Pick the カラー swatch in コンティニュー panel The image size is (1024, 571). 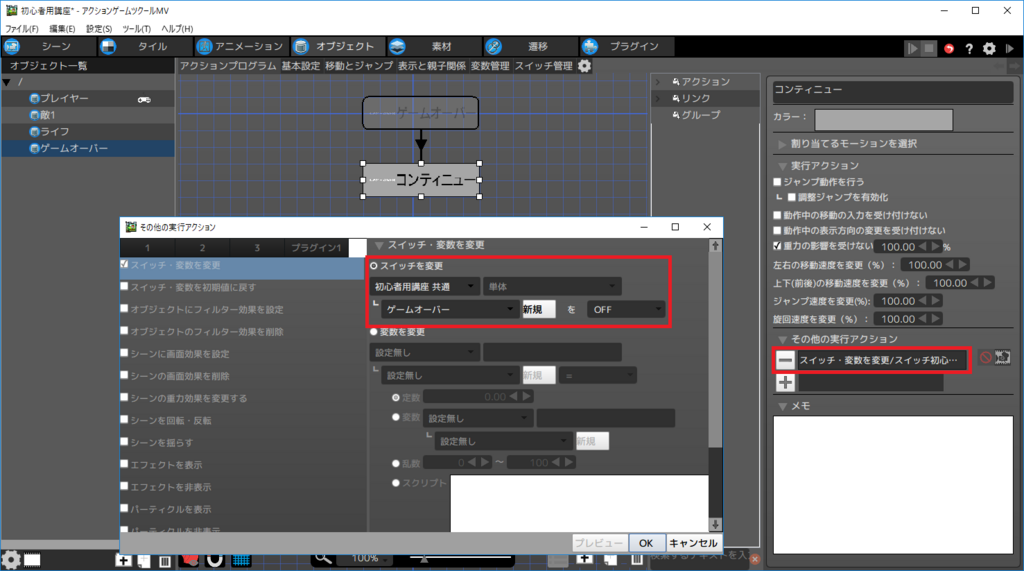pos(884,120)
